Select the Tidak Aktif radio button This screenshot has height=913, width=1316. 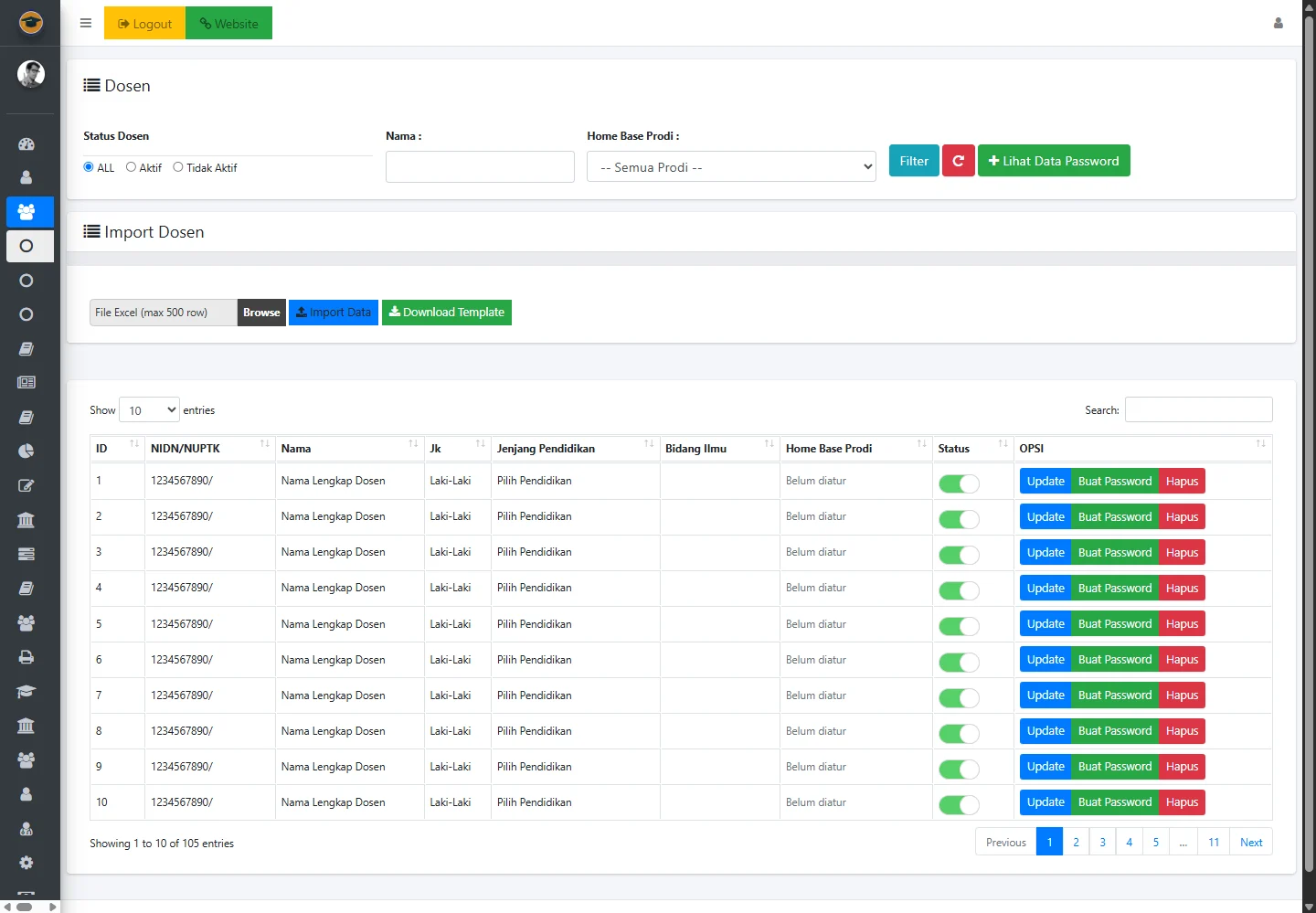[178, 167]
